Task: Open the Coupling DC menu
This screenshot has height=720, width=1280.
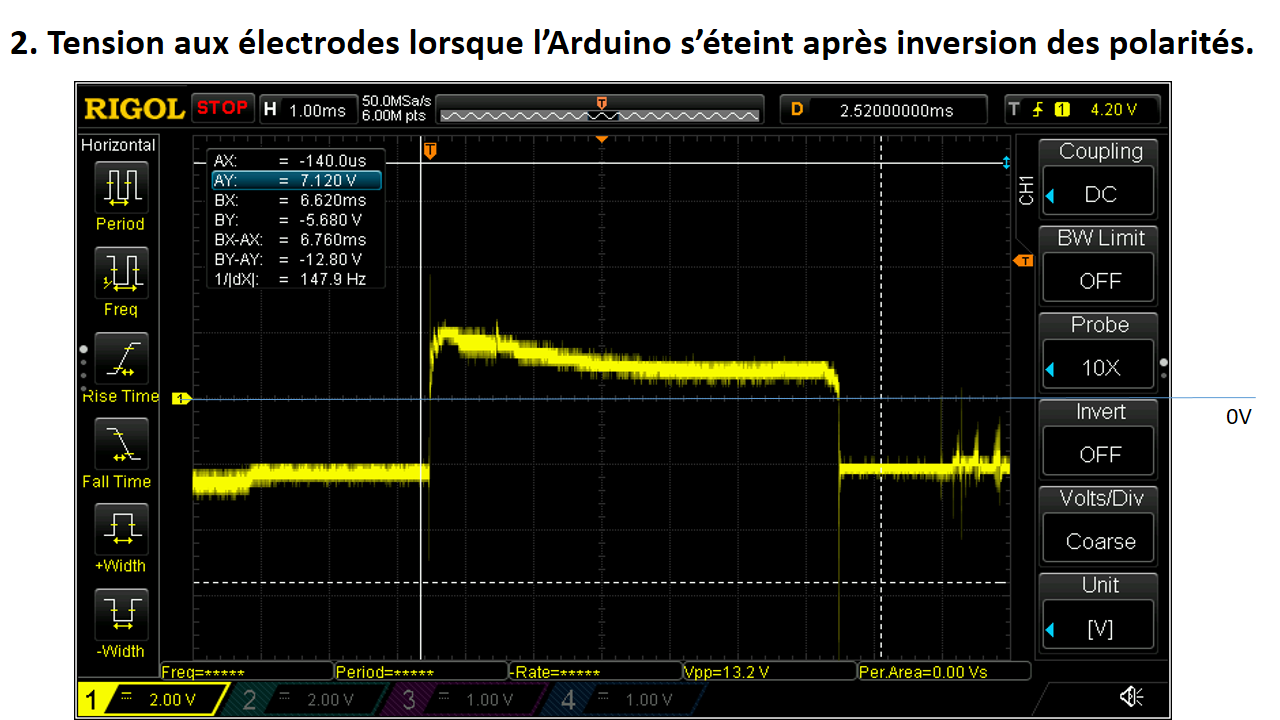Action: coord(1099,178)
